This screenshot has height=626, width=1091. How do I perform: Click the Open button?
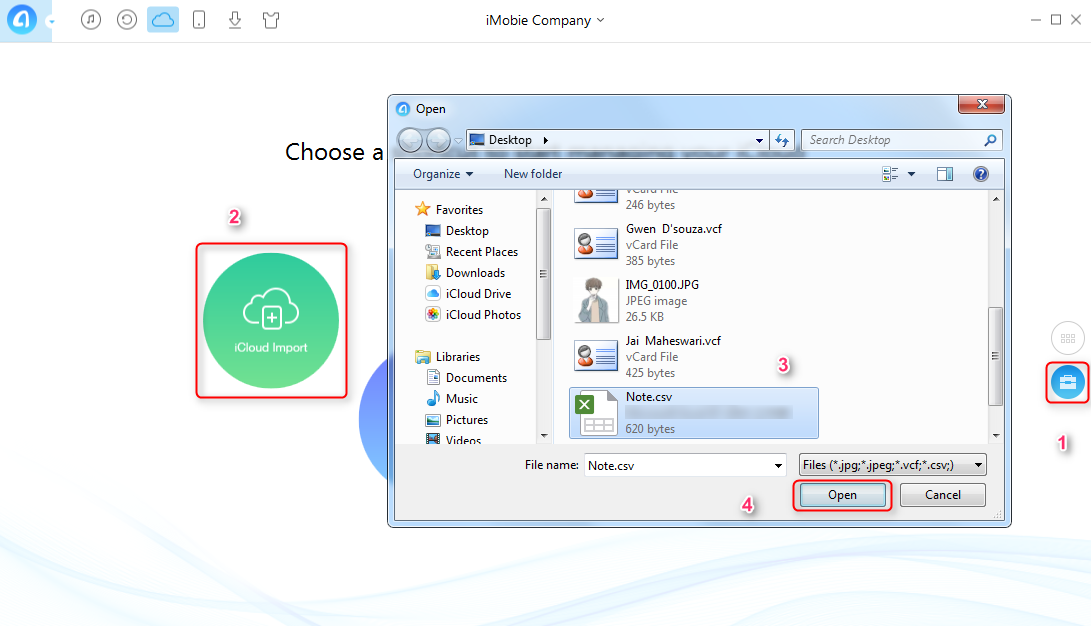[843, 495]
